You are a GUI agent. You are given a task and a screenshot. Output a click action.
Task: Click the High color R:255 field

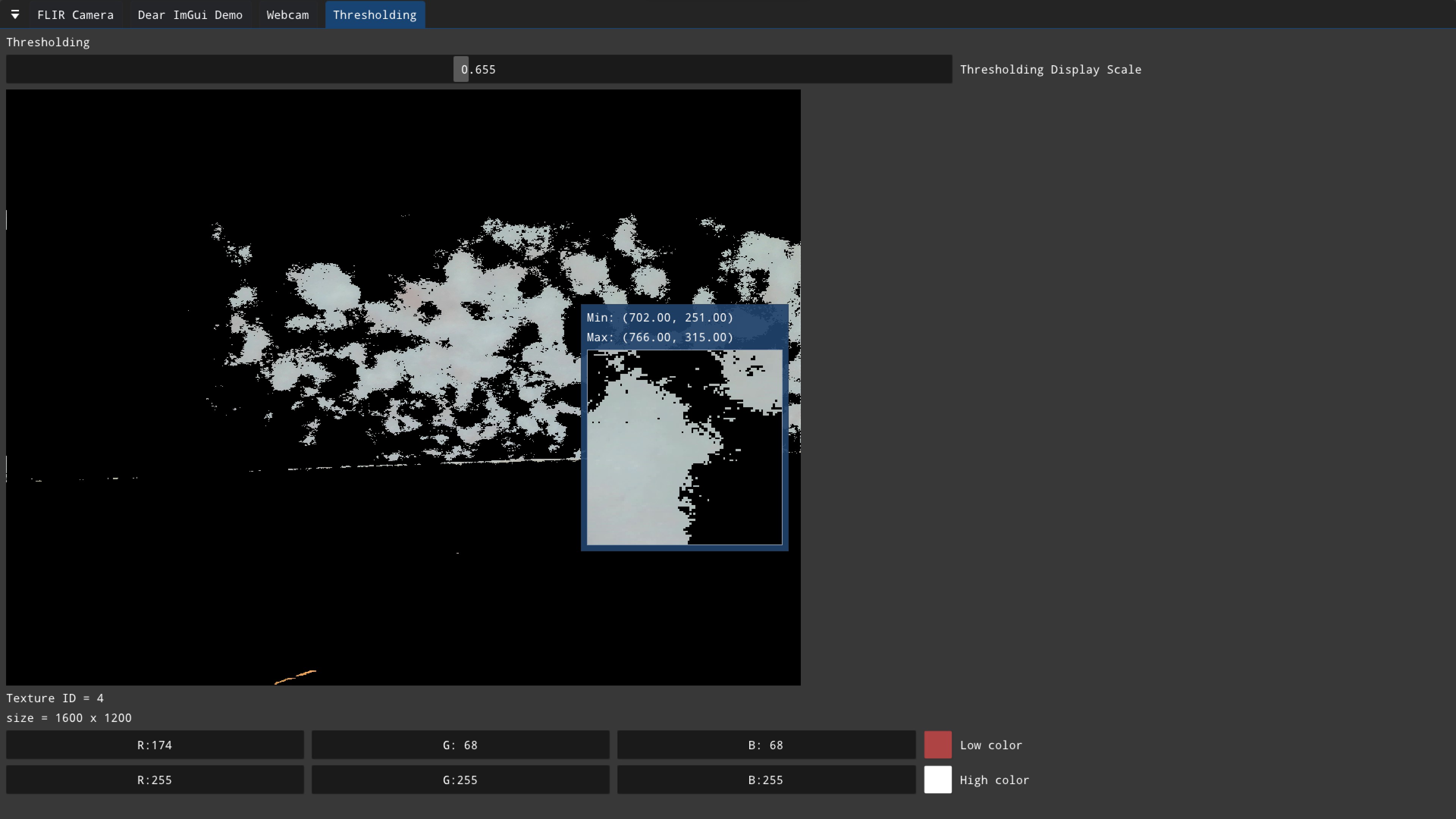tap(154, 780)
